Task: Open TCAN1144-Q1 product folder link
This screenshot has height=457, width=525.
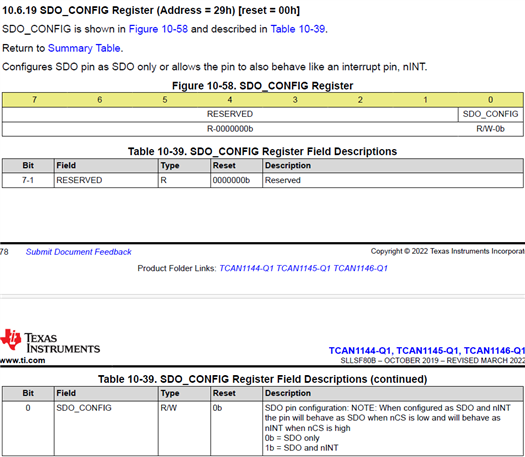Action: 246,268
